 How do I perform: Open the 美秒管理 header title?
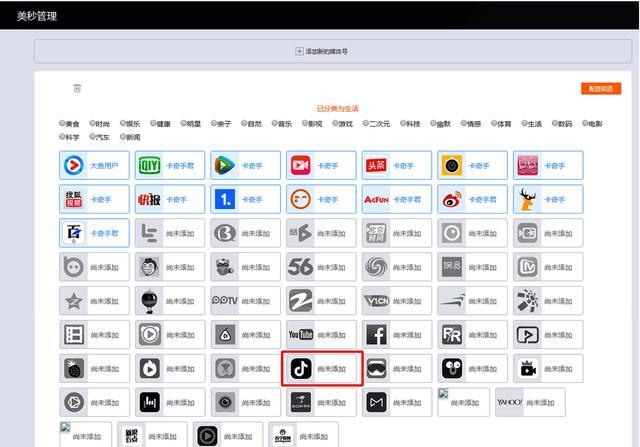(37, 16)
